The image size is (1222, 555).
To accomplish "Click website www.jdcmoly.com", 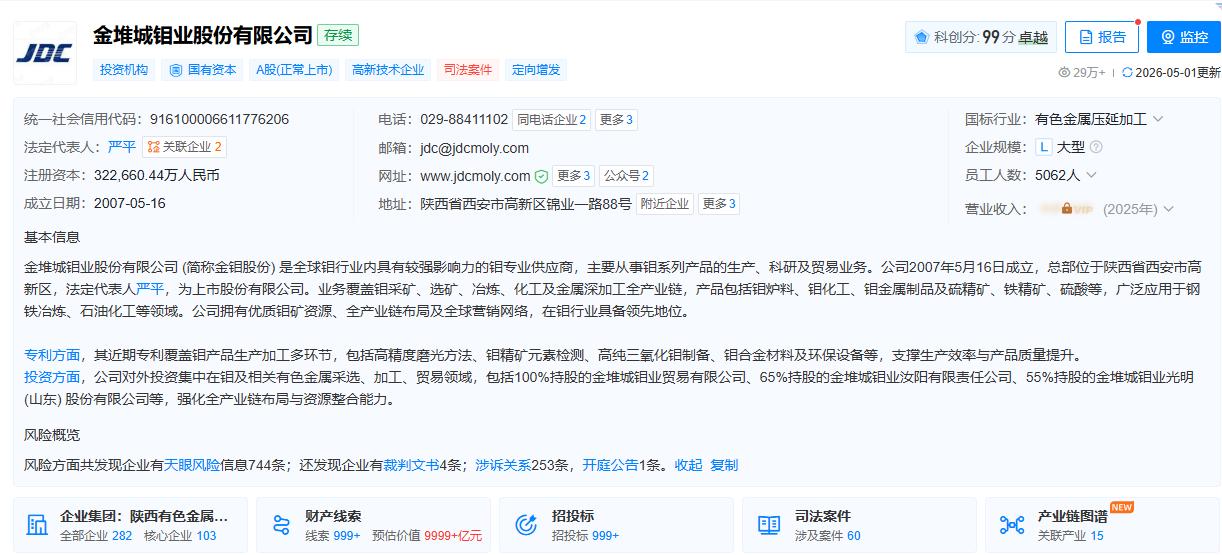I will click(475, 176).
